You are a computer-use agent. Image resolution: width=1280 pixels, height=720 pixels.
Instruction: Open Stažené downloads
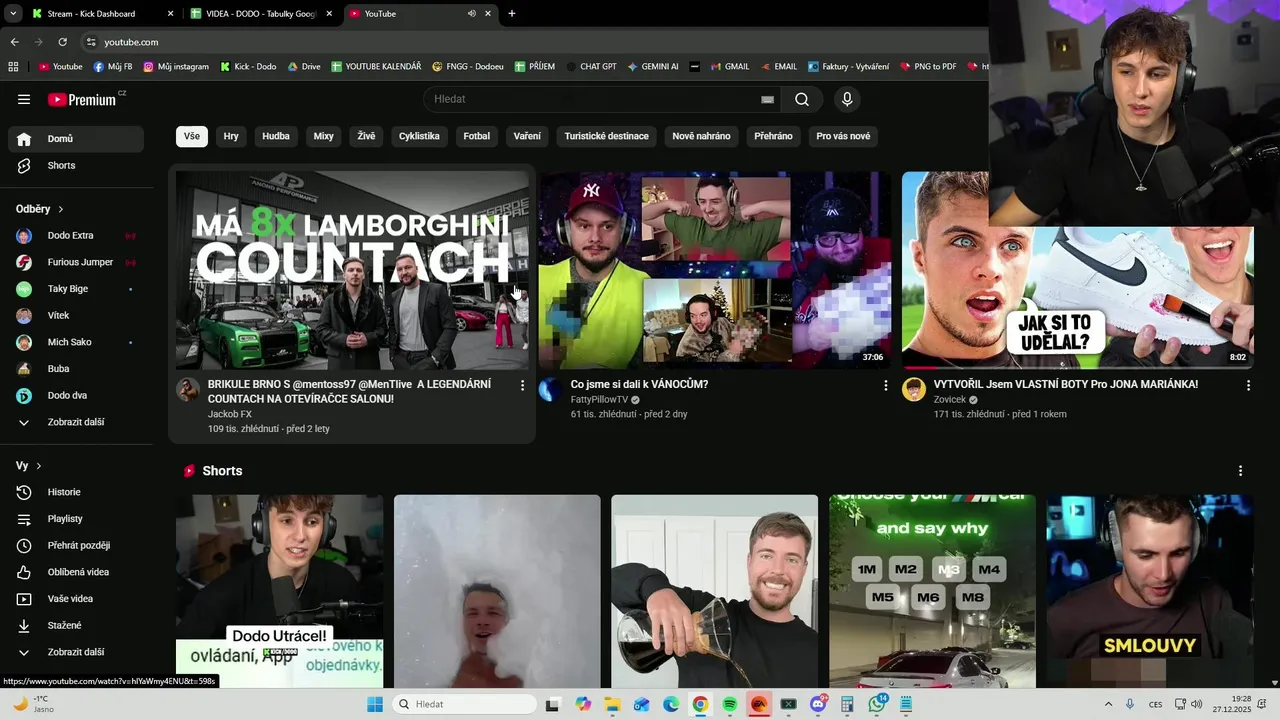pyautogui.click(x=76, y=625)
